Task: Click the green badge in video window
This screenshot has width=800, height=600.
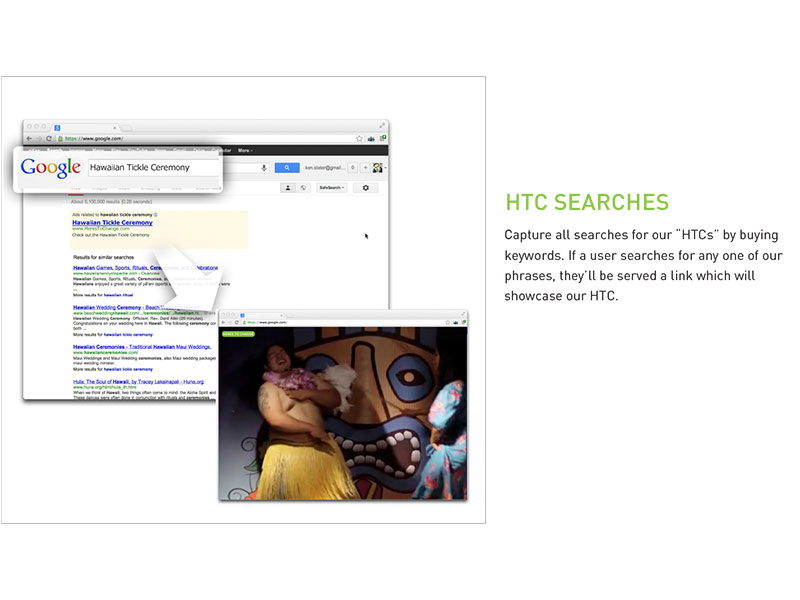Action: (x=238, y=334)
